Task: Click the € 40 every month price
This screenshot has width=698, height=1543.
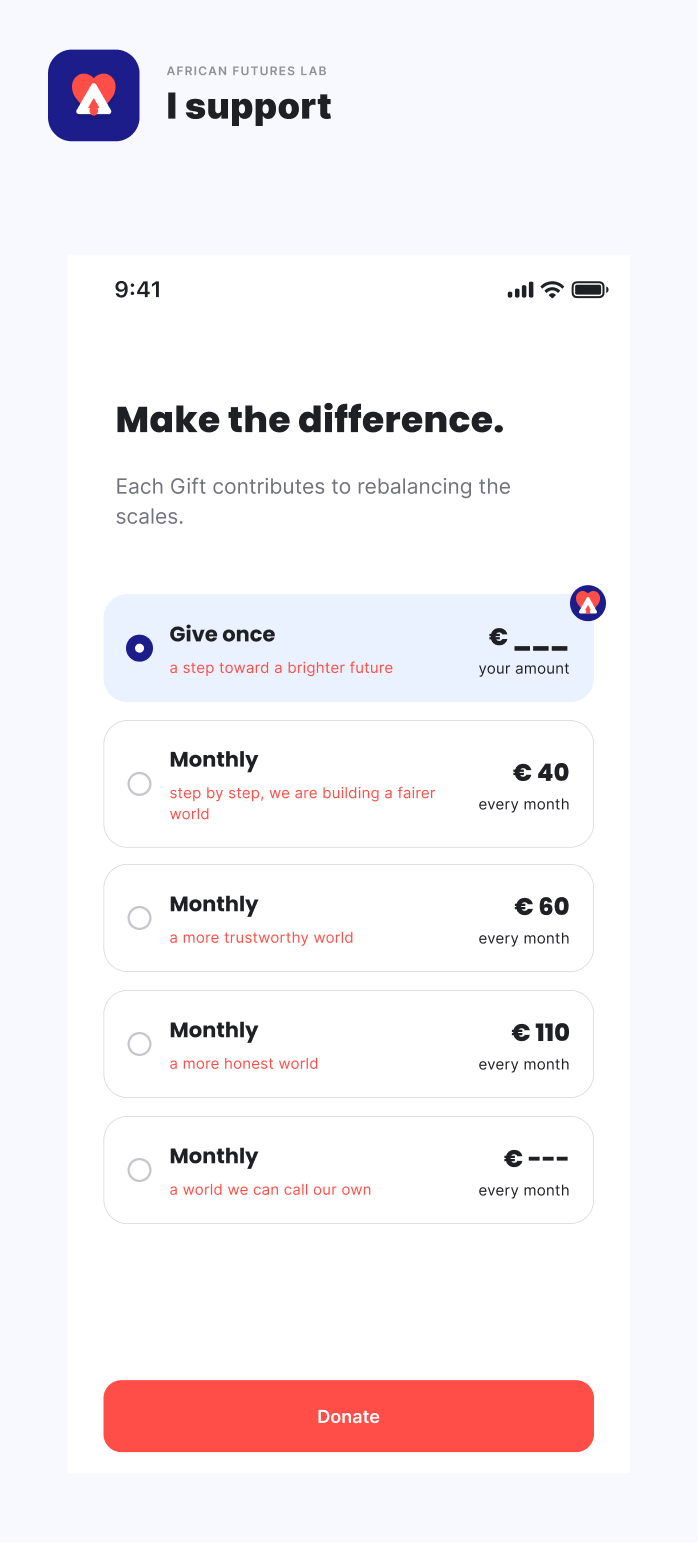Action: 540,772
